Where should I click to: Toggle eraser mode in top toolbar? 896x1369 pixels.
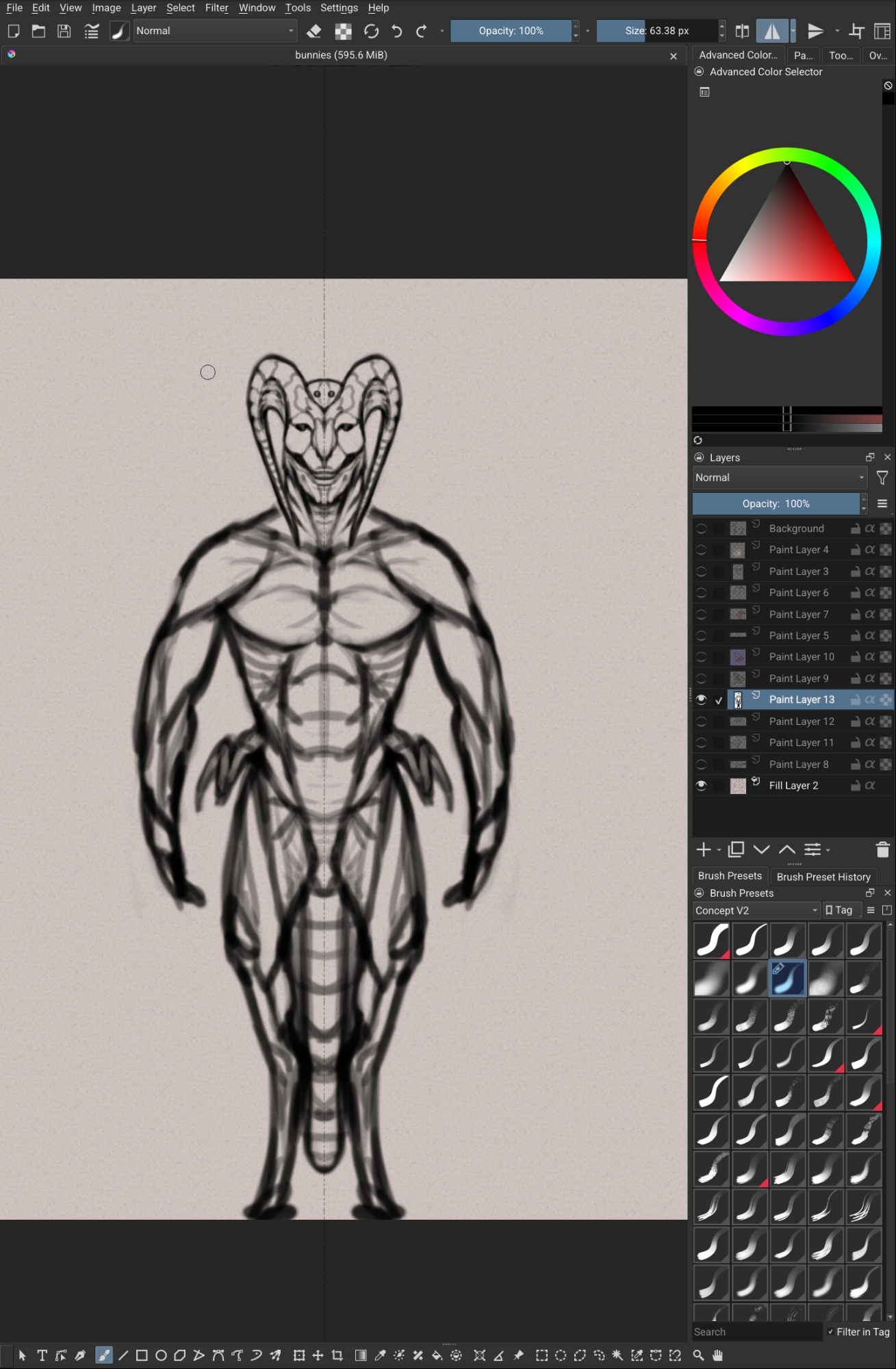pos(314,31)
